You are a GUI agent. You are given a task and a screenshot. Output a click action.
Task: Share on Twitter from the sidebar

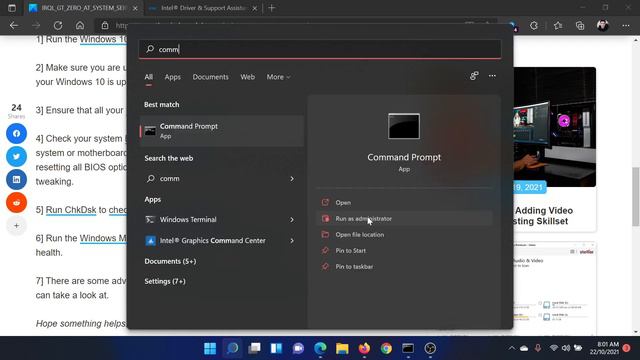coord(16,156)
